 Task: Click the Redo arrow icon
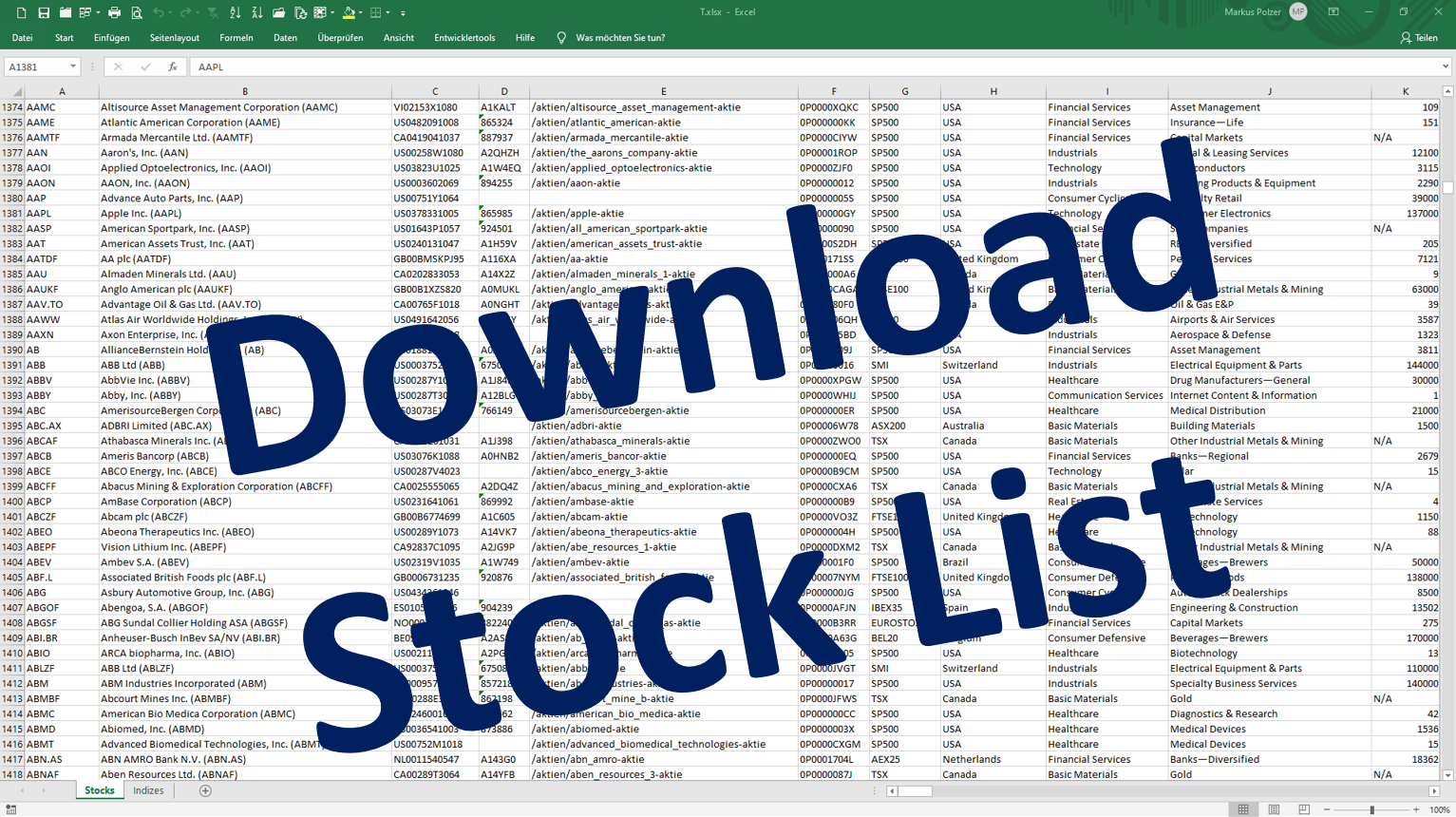click(x=185, y=12)
